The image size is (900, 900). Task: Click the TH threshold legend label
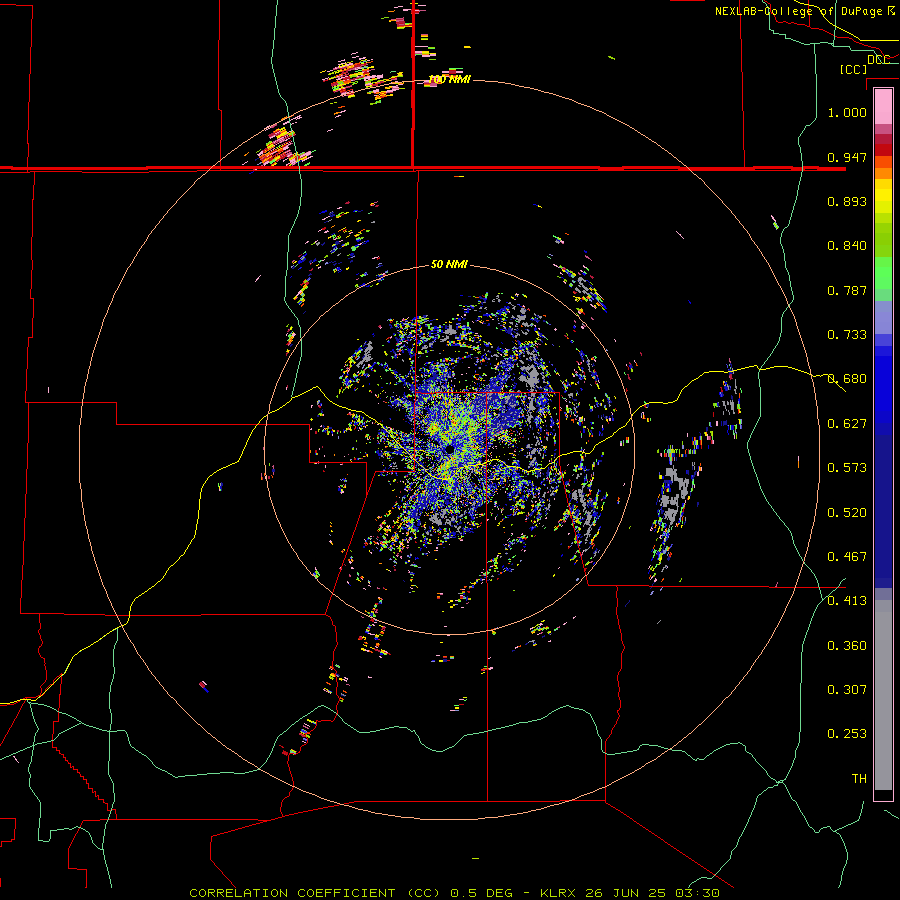pos(859,779)
